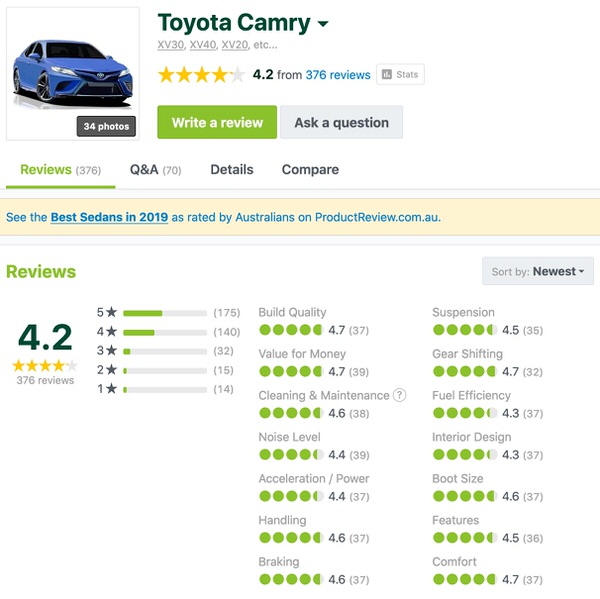This screenshot has width=600, height=599.
Task: Click the Toyota Camry title text
Action: [x=234, y=23]
